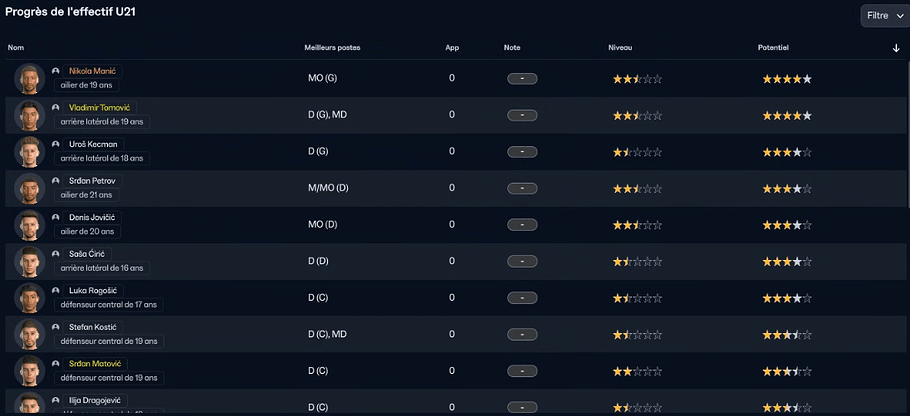910x416 pixels.
Task: Click the person icon beside Nikola Manić
Action: click(x=56, y=71)
